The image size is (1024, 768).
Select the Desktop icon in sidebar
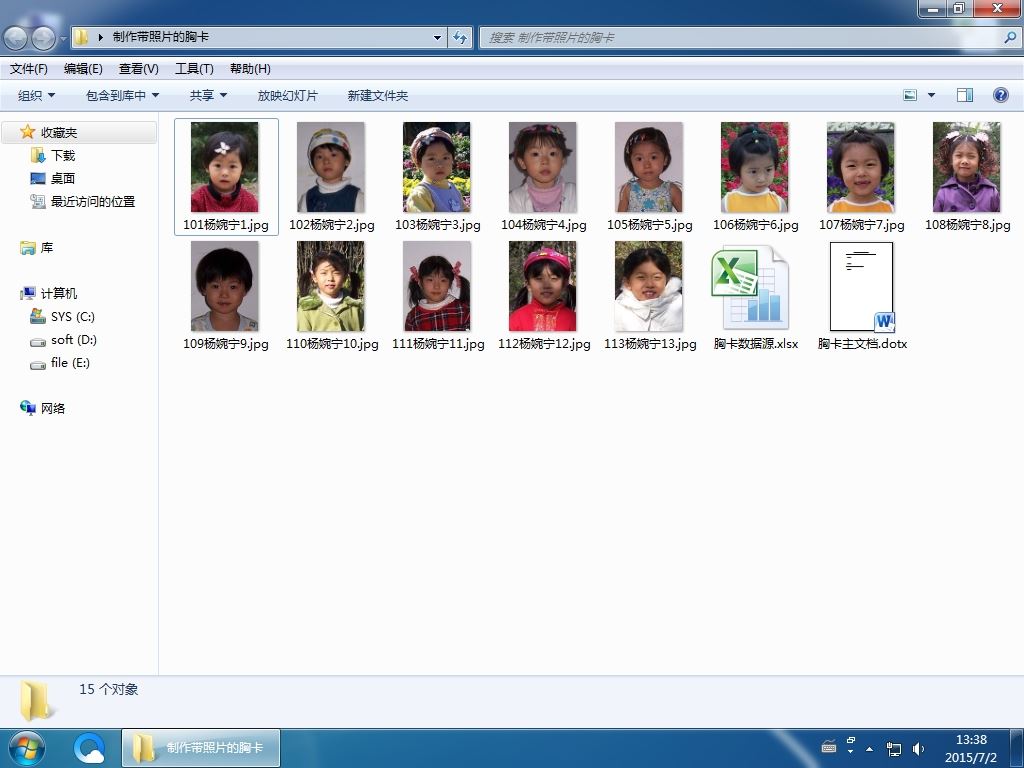tap(38, 178)
